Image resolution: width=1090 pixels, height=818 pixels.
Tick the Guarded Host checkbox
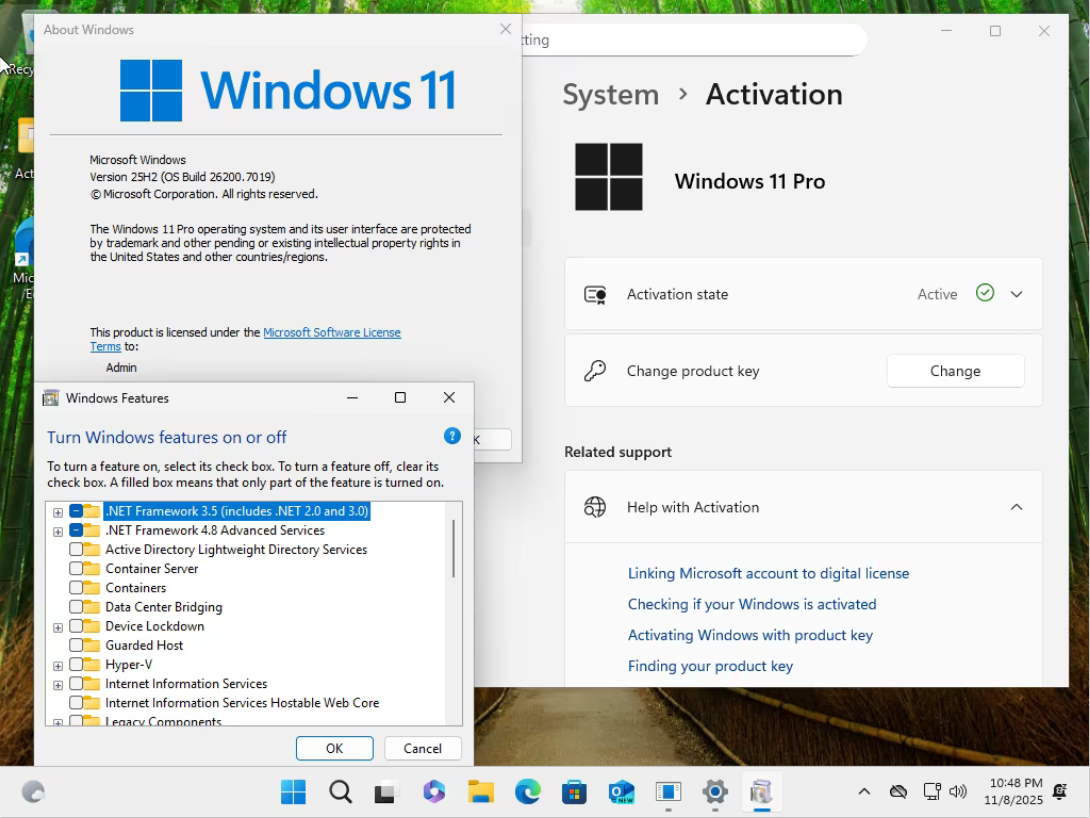pos(76,646)
